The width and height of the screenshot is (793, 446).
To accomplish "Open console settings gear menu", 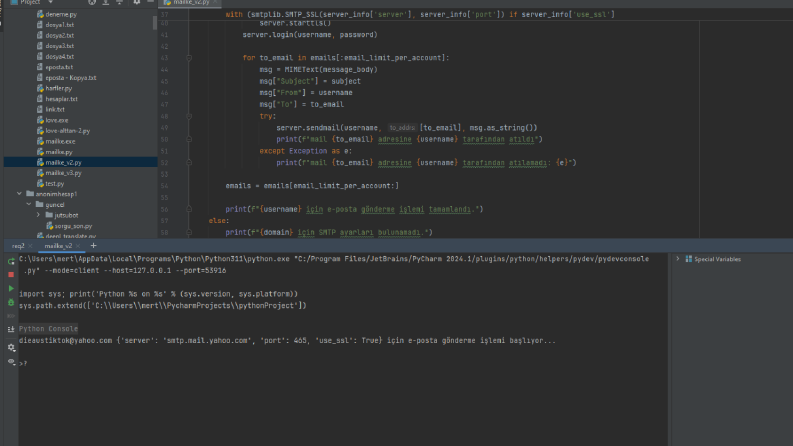I will pos(11,347).
